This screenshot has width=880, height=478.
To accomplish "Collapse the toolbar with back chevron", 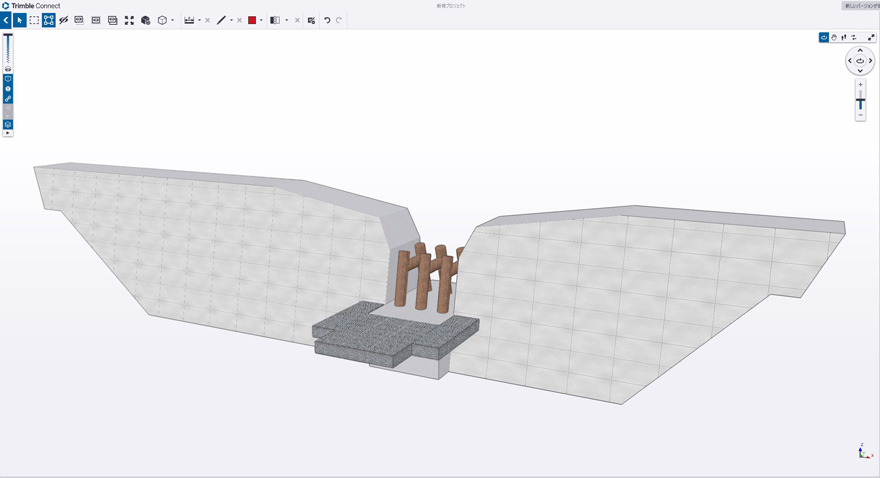I will pos(6,20).
